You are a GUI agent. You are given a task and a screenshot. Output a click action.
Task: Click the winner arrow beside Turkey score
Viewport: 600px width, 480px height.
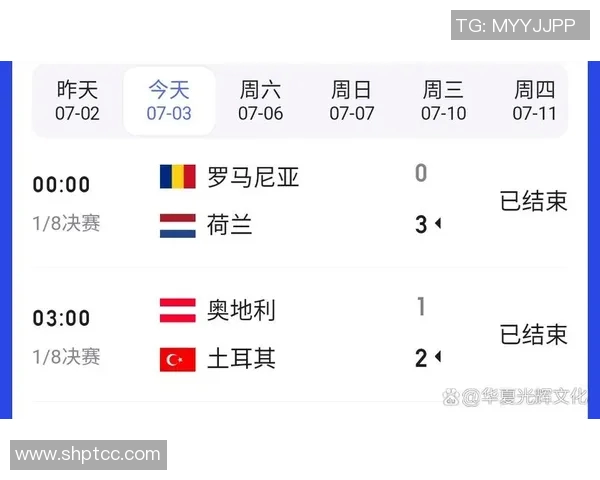point(437,358)
